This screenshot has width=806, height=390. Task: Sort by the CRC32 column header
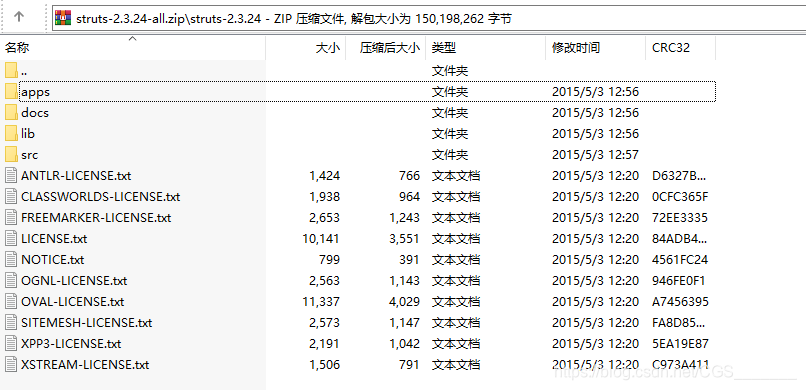680,48
